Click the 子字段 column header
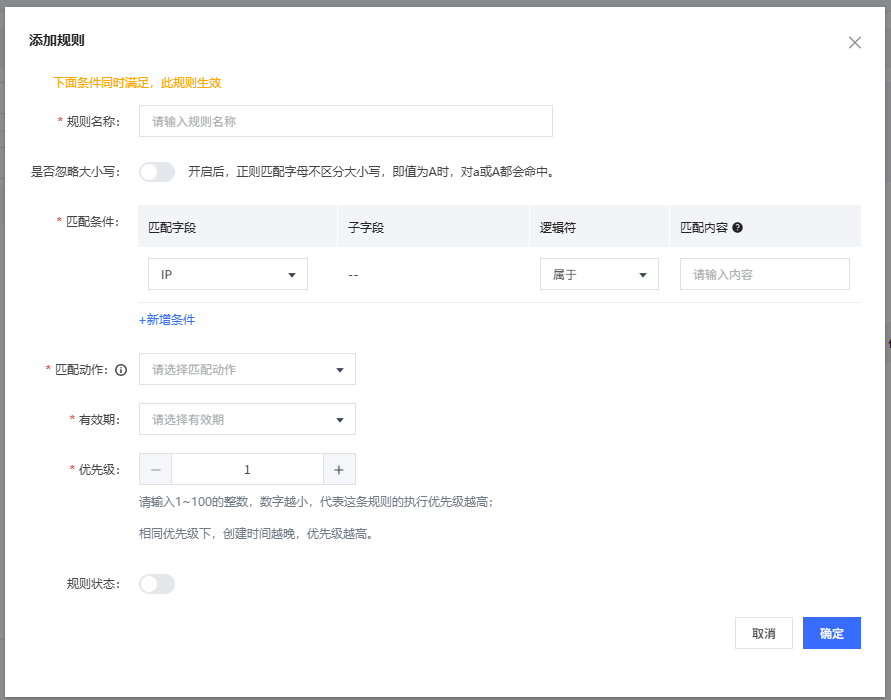 point(366,228)
